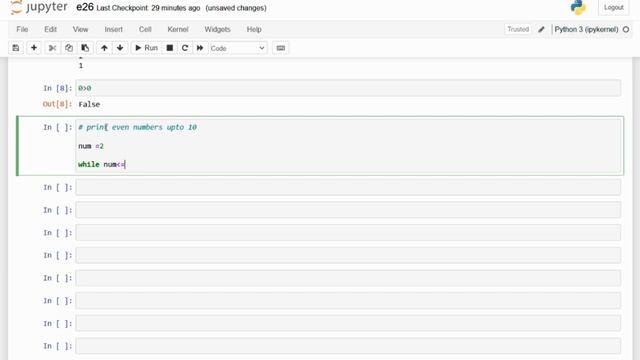Image resolution: width=640 pixels, height=360 pixels.
Task: Click the Out[8] False output
Action: tap(89, 104)
